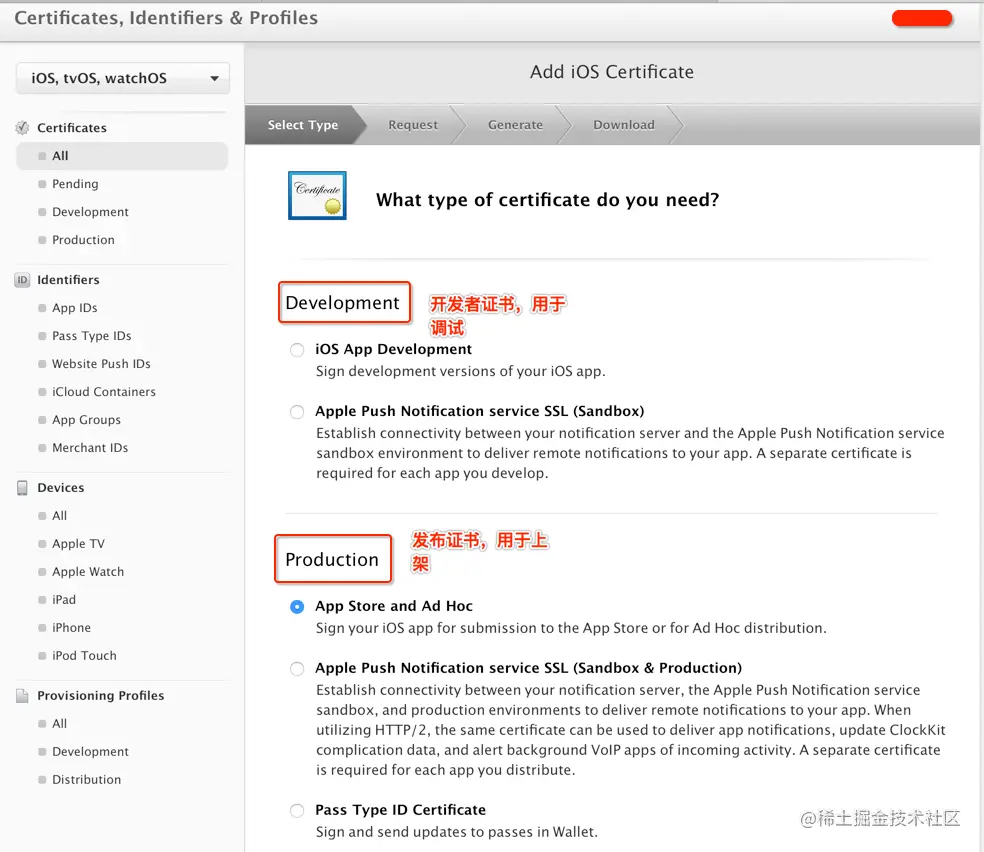Click the Identifiers ID badge icon
This screenshot has width=984, height=852.
22,280
